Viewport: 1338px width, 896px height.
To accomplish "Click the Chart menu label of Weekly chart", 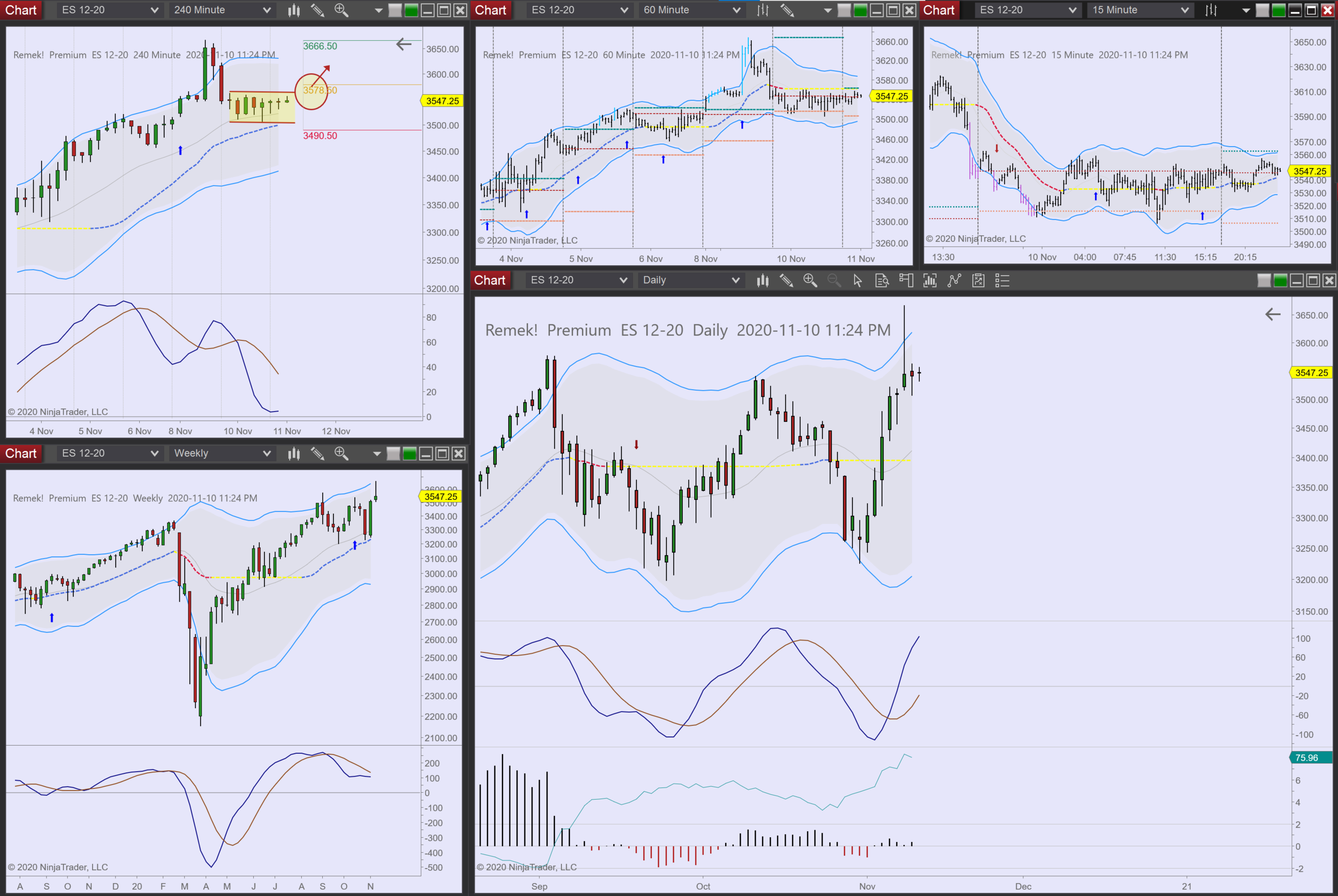I will (x=21, y=454).
